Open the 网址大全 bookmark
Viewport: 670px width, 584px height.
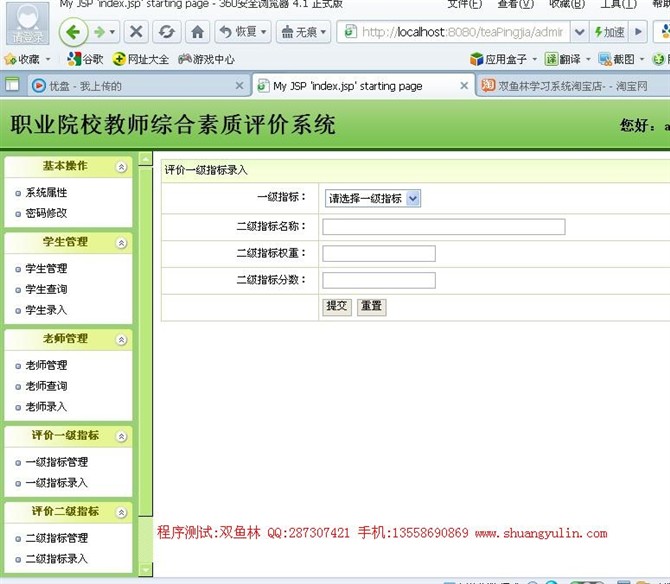141,59
